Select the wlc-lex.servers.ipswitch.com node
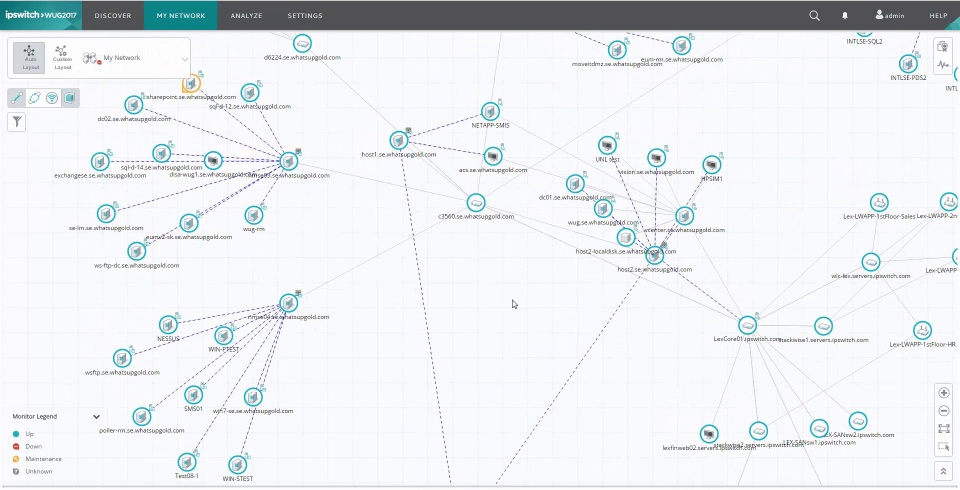Screen dimensions: 960x490 871,262
